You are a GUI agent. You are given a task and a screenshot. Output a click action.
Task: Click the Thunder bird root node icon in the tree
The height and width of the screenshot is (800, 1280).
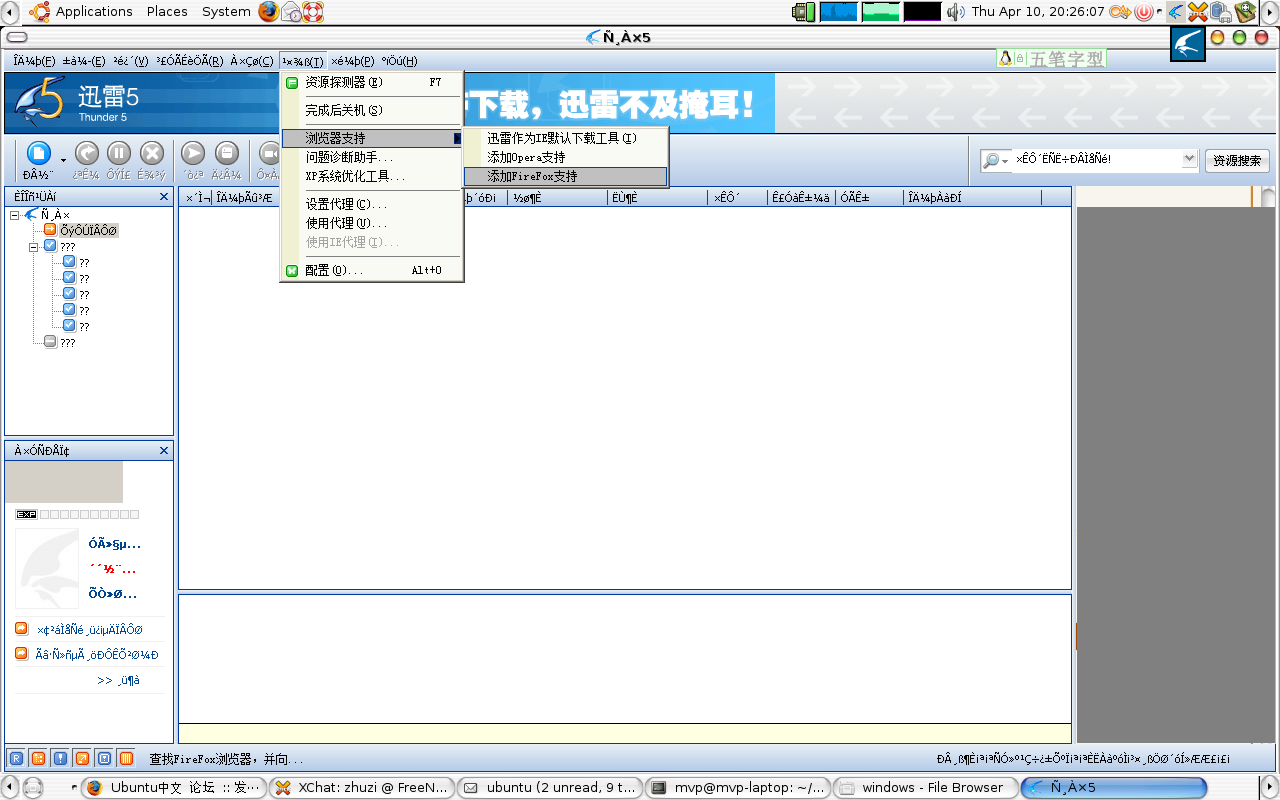[31, 214]
